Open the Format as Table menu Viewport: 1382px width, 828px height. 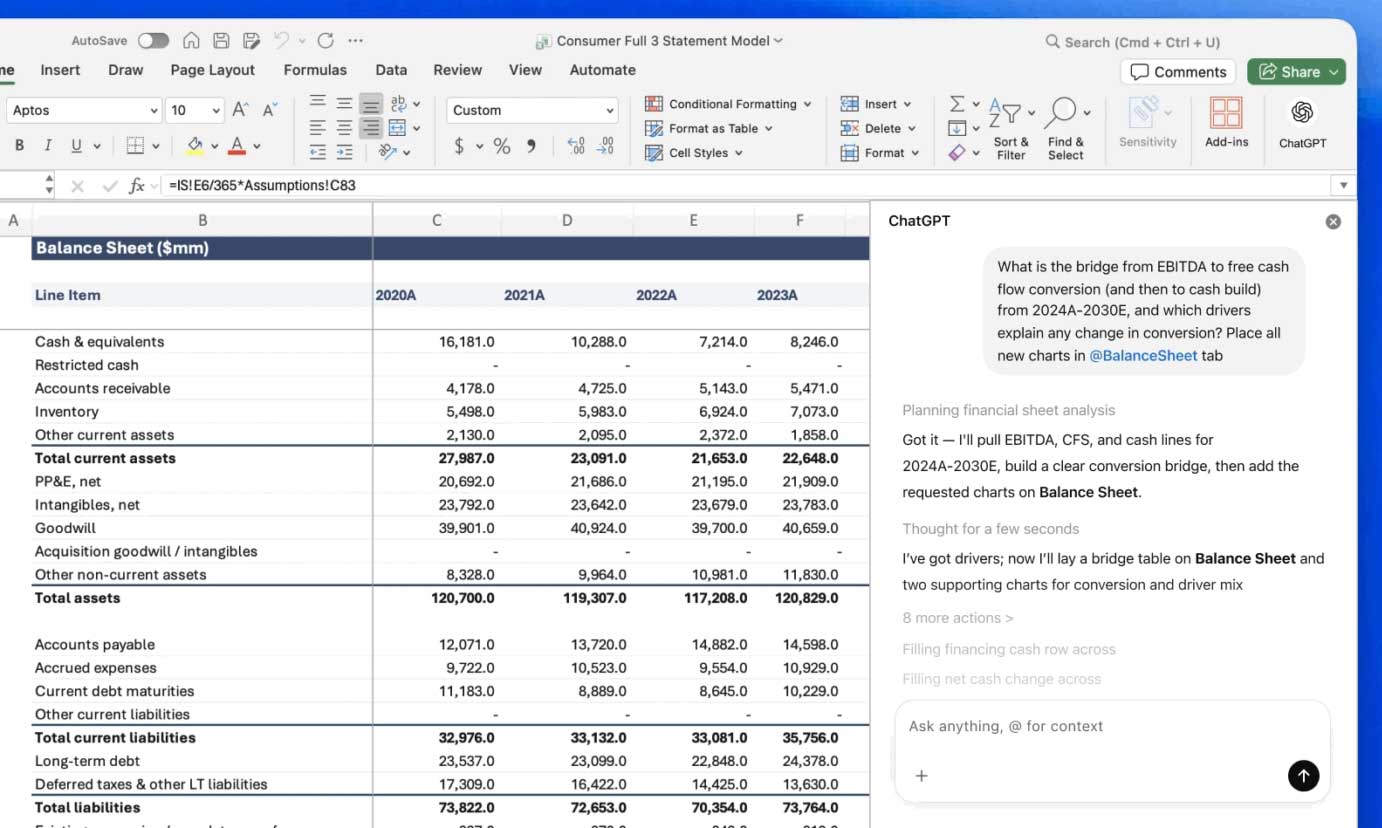pos(708,128)
